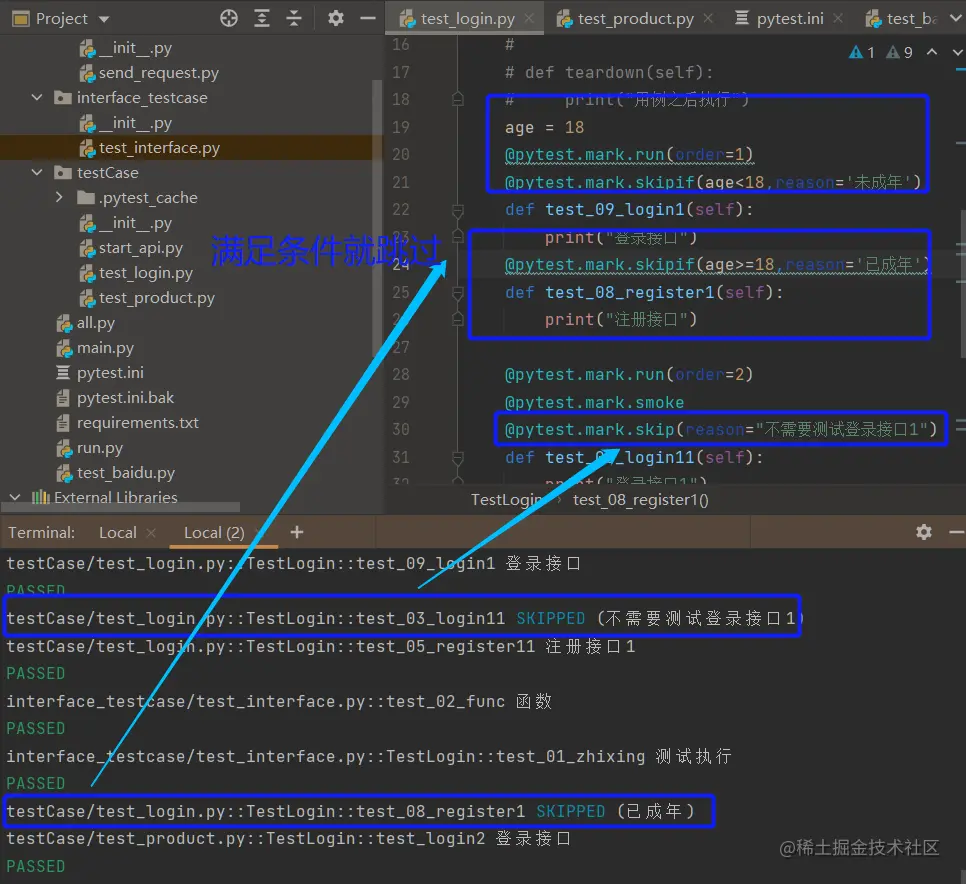Image resolution: width=966 pixels, height=884 pixels.
Task: Click the External Libraries icon
Action: pos(41,497)
